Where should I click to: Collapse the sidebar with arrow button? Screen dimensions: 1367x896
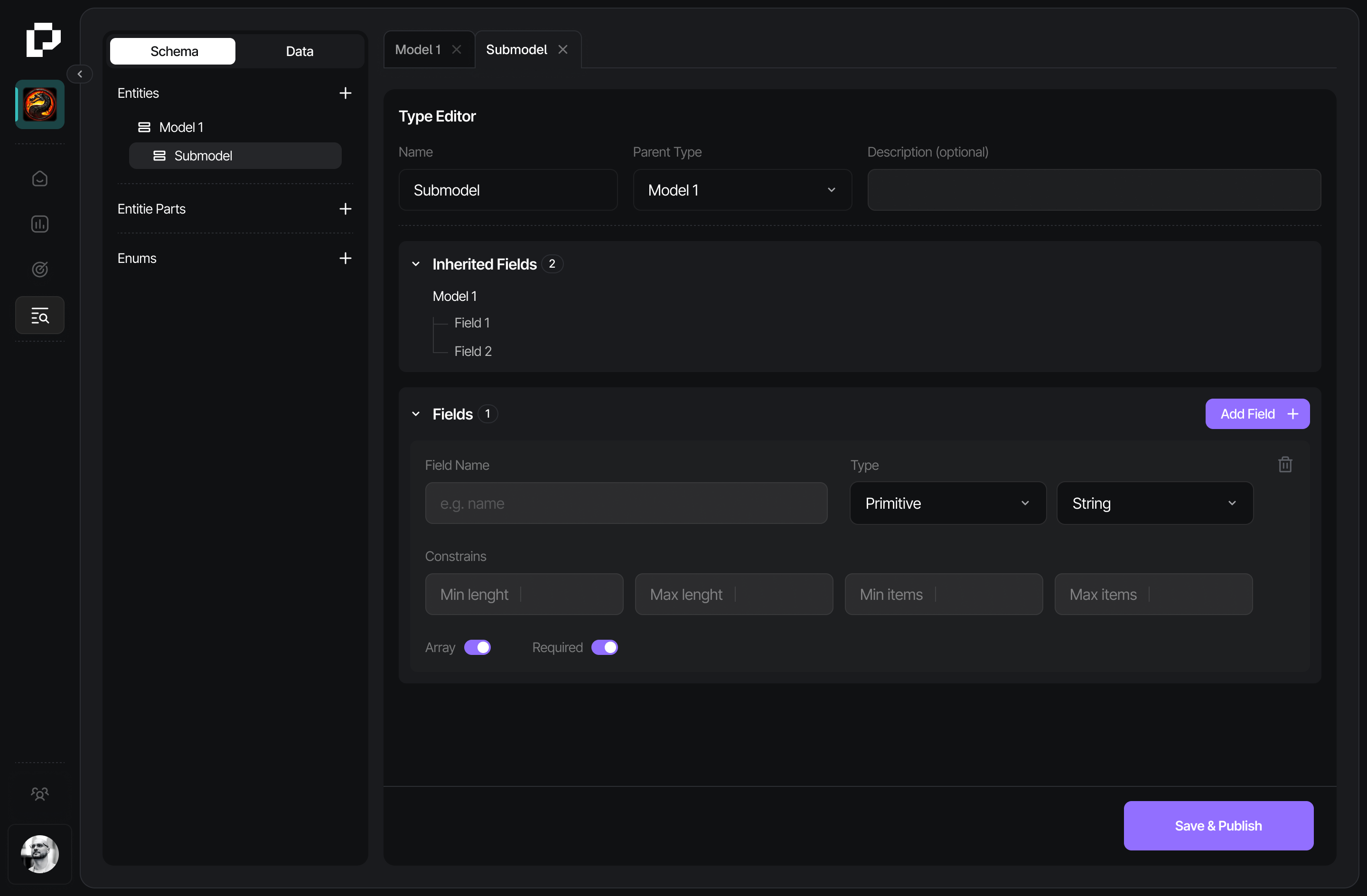tap(80, 74)
